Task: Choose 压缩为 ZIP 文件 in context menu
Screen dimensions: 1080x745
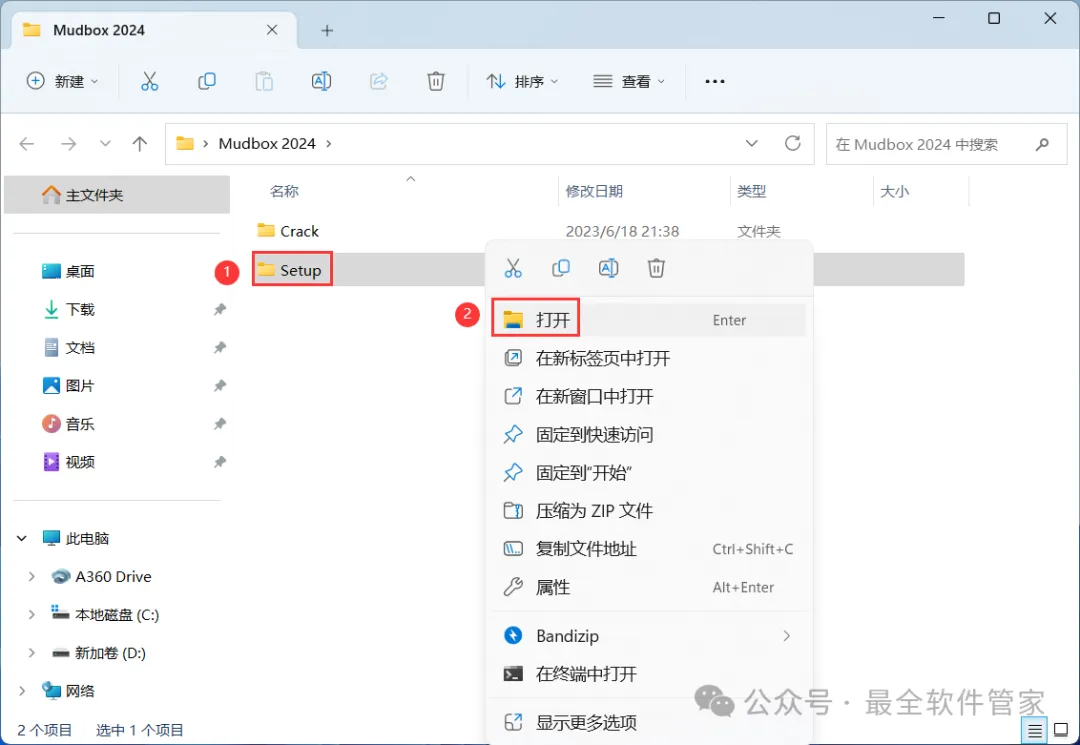Action: point(650,511)
